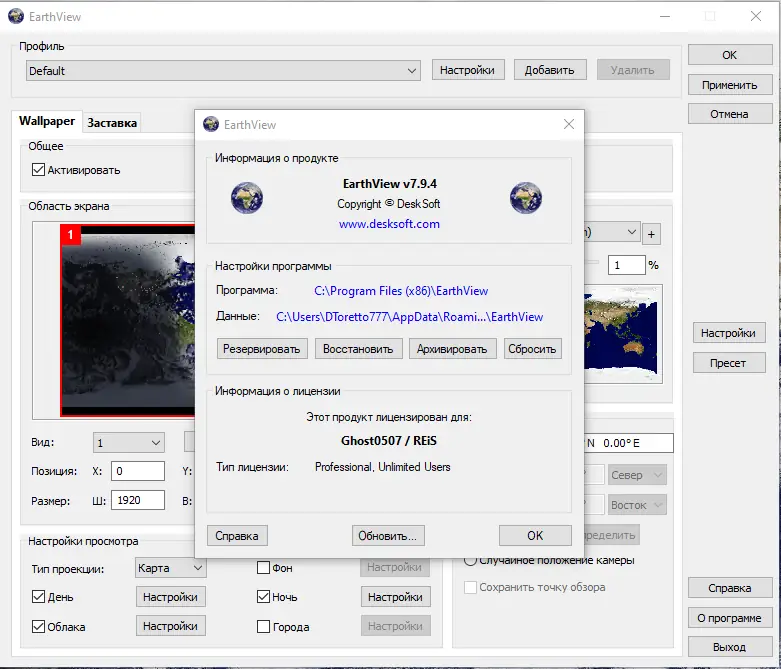Expand the dropdown left of plus button
Screen dimensions: 781x669
coord(612,232)
